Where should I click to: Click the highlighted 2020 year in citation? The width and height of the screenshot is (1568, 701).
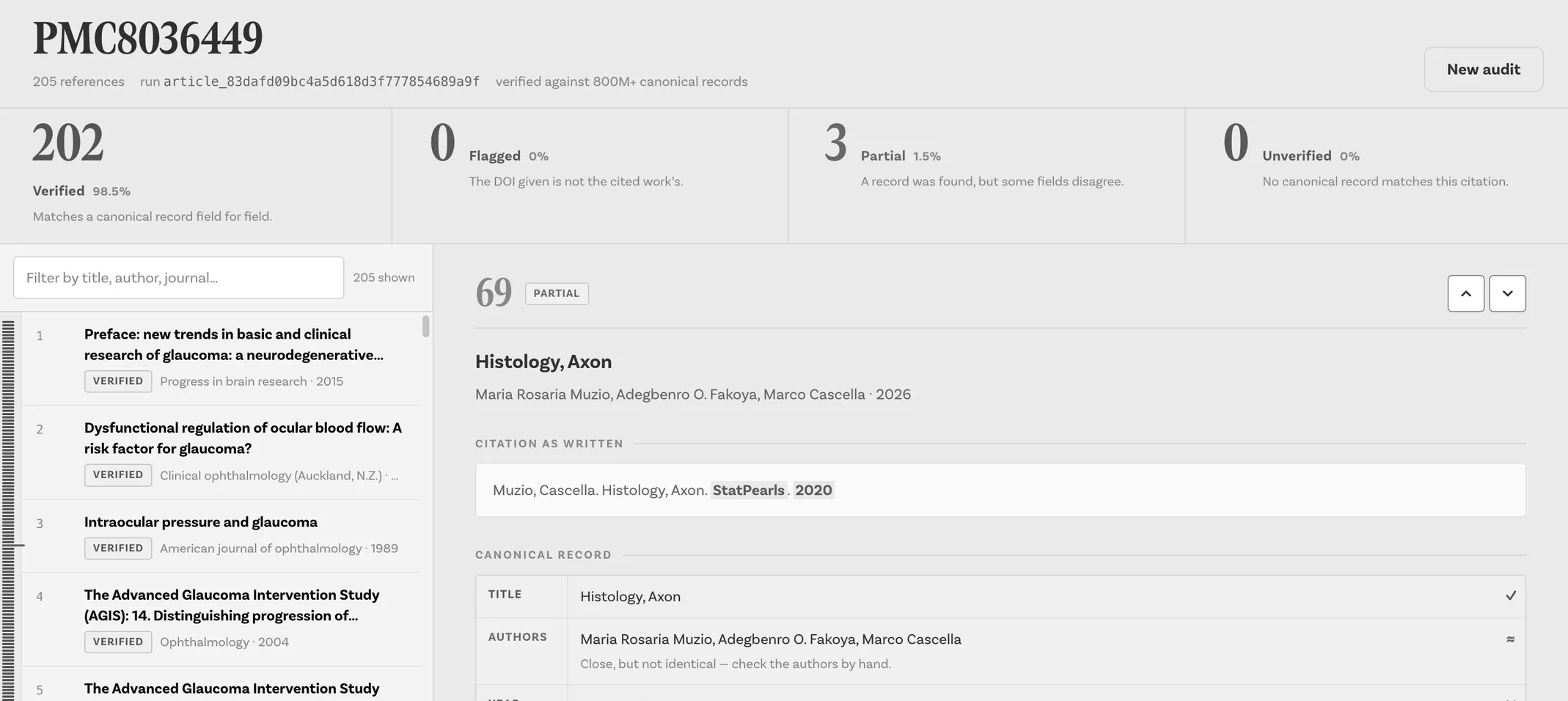pos(813,490)
